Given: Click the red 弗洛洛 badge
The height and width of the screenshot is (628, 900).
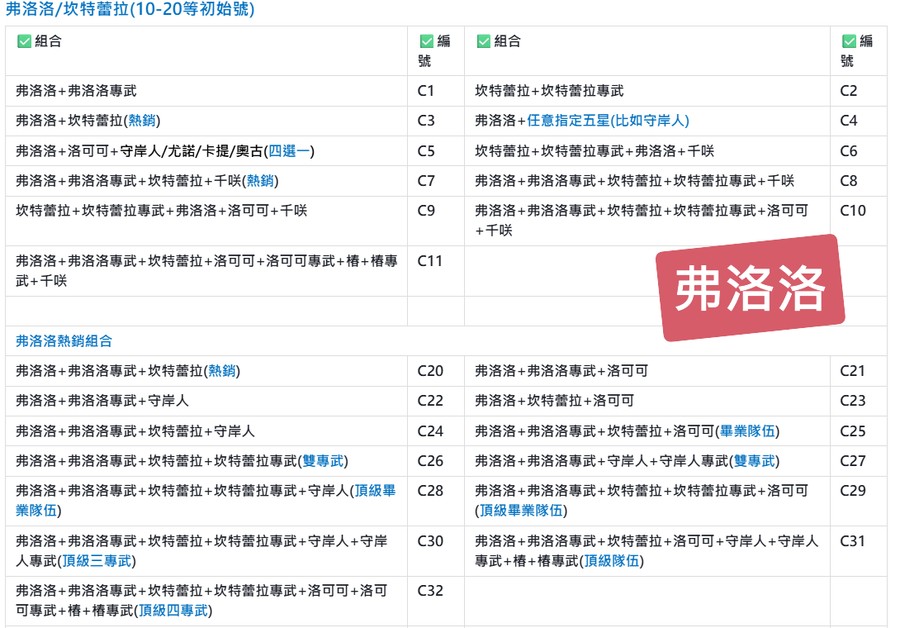Looking at the screenshot, I should (x=749, y=289).
